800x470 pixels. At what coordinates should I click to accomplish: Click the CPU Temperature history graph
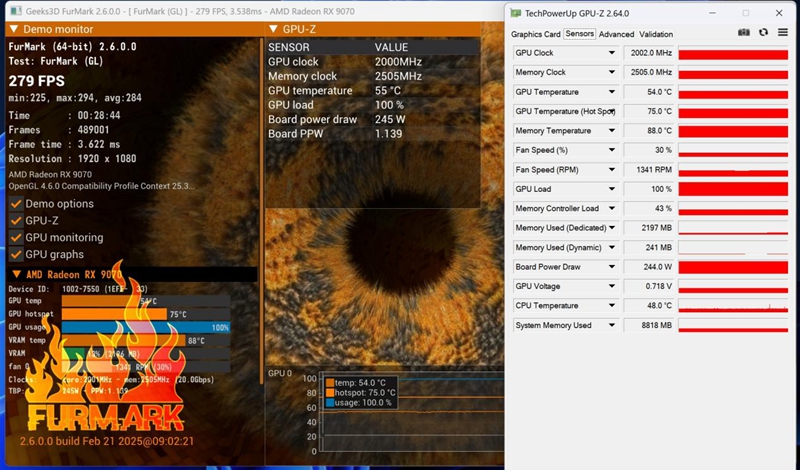pyautogui.click(x=733, y=306)
